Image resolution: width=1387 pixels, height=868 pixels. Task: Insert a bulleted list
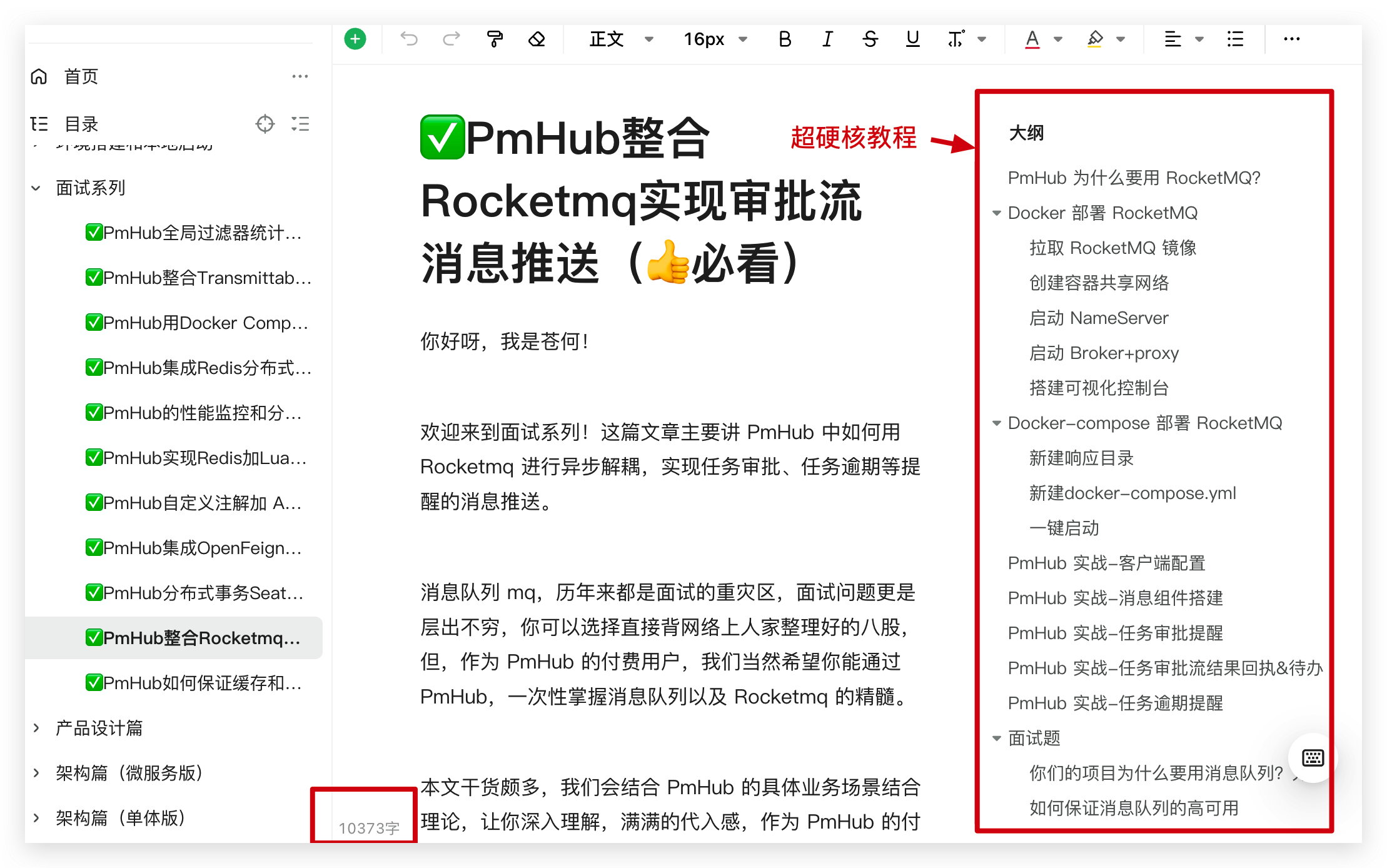1235,39
